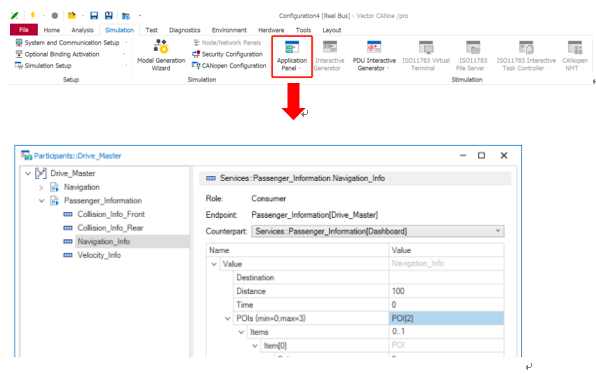Click the Value column header
The image size is (596, 375).
(x=447, y=250)
